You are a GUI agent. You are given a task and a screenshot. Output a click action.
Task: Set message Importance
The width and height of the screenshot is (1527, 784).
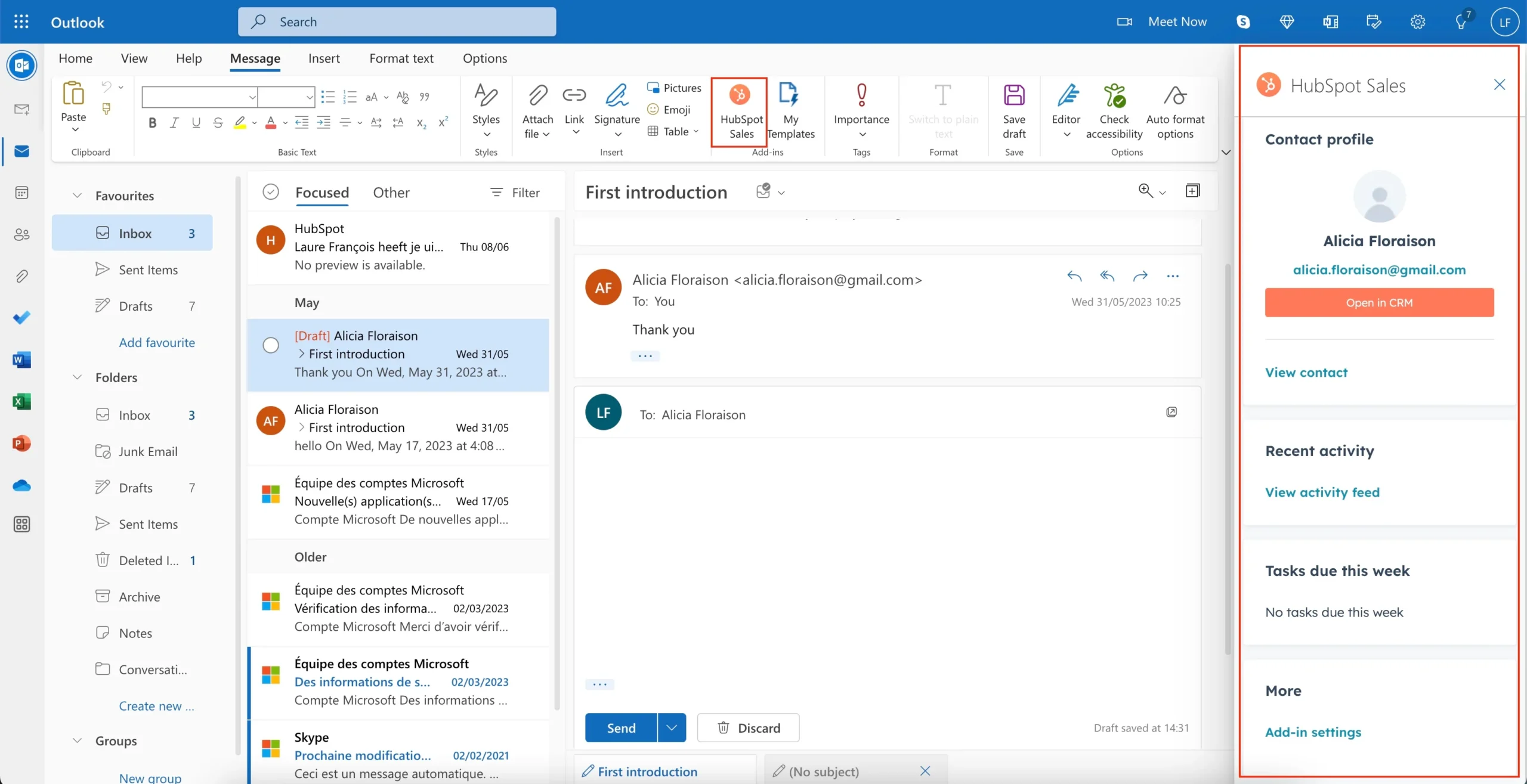[x=861, y=110]
